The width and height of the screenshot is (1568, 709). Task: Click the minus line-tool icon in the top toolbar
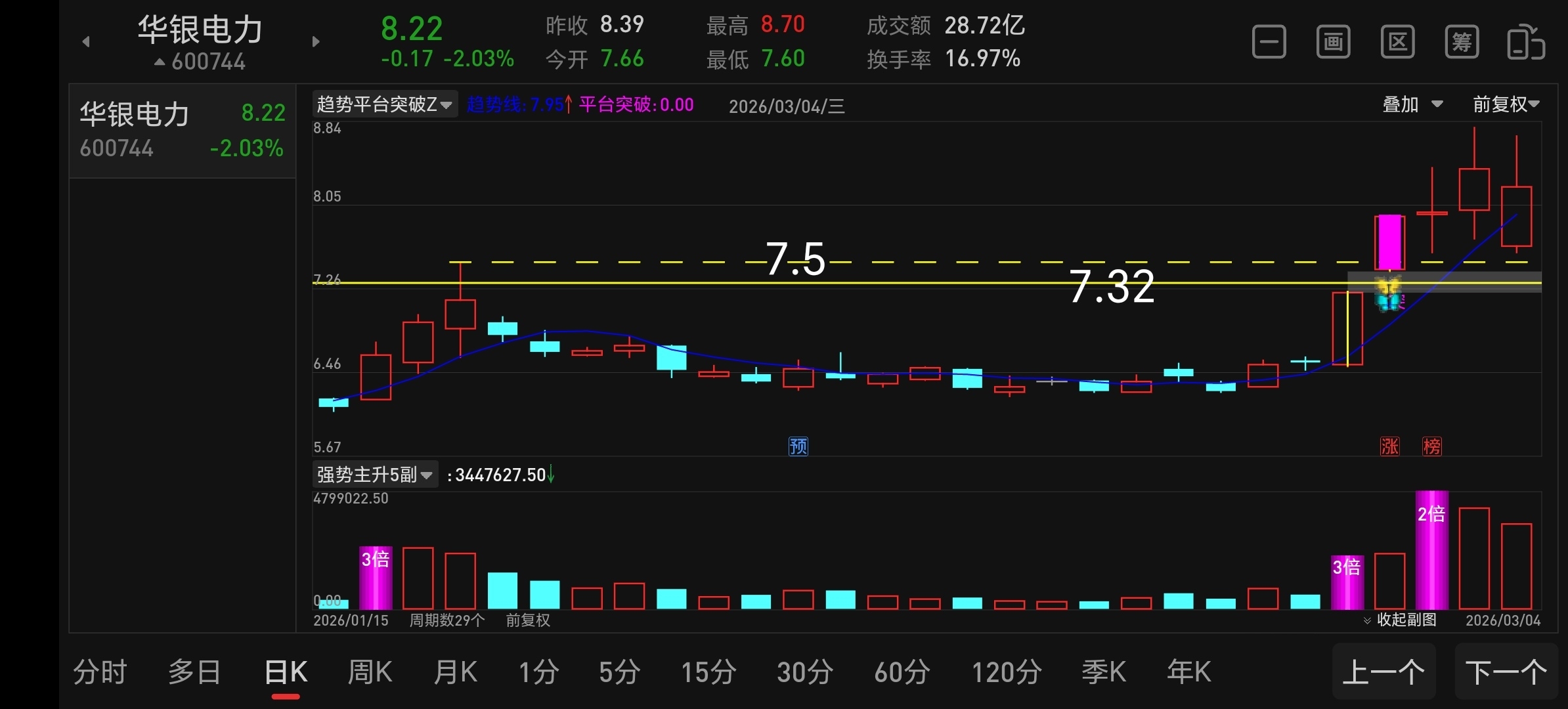[1269, 43]
